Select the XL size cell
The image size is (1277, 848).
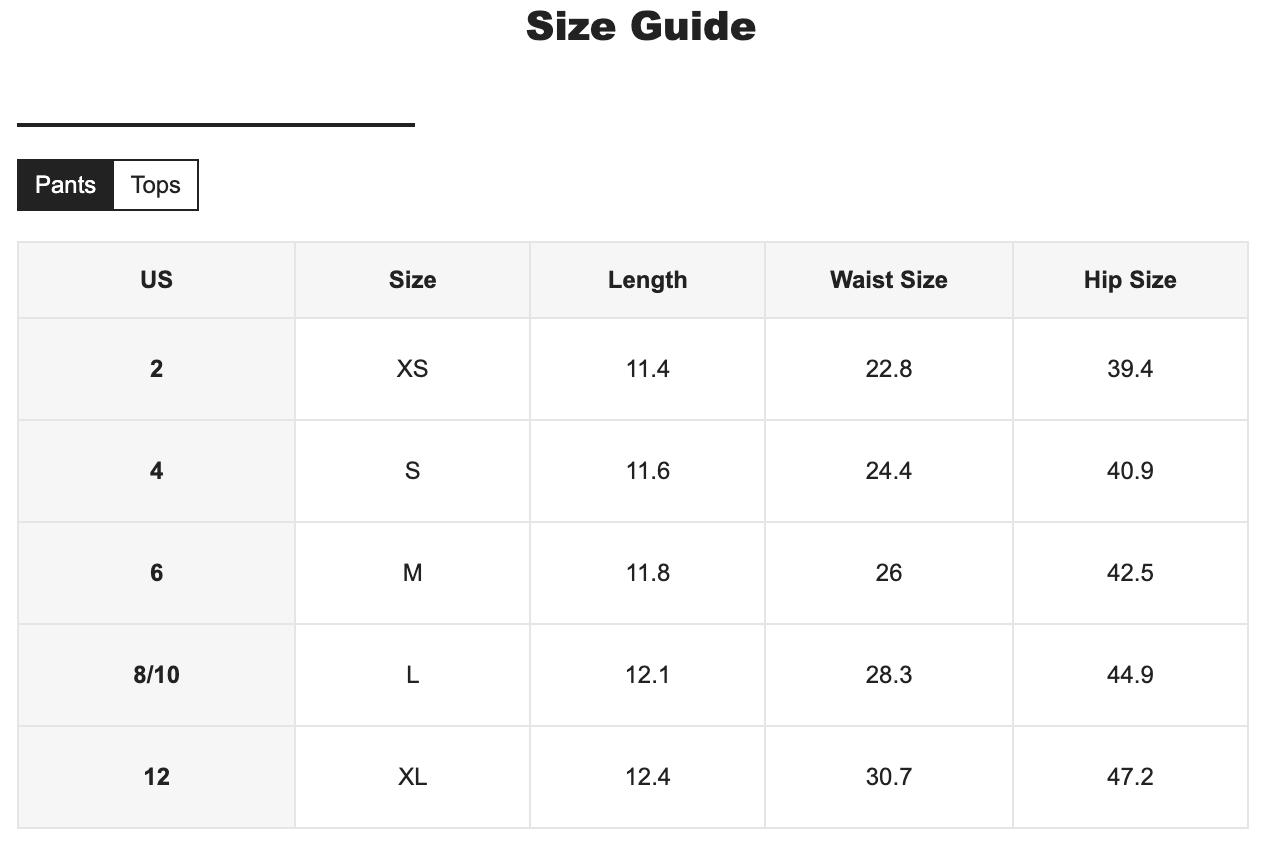pos(412,777)
